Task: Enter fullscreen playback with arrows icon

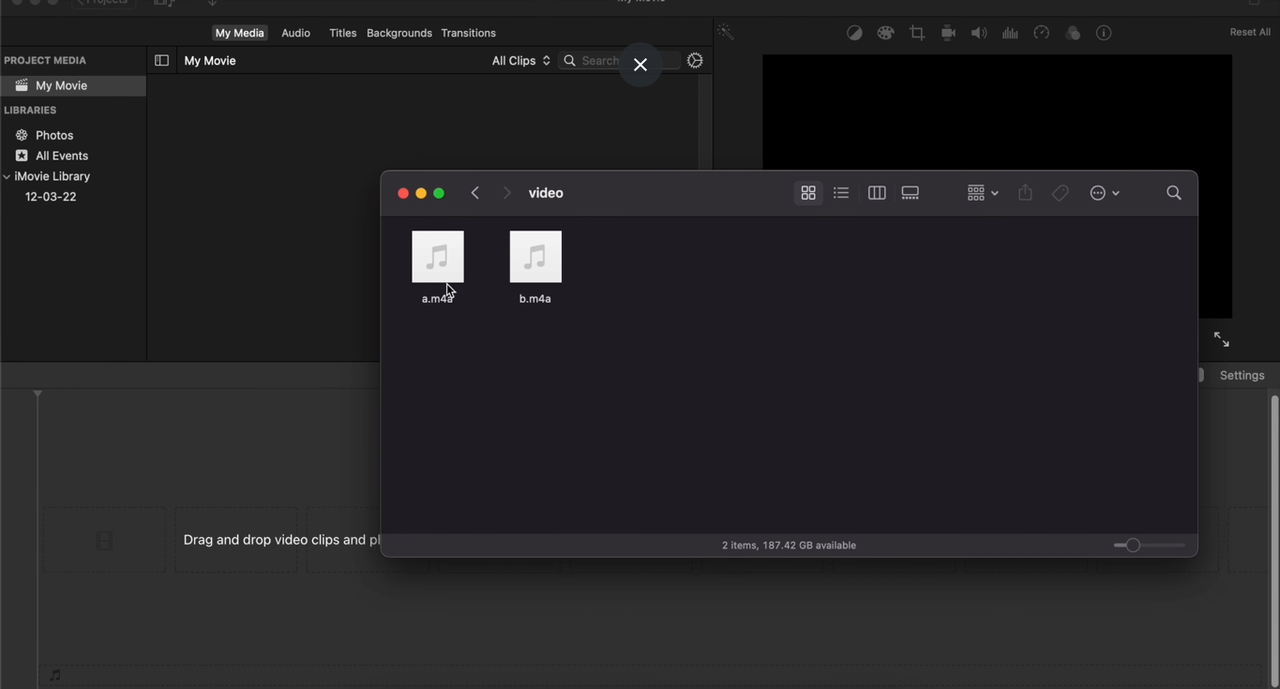Action: point(1221,339)
